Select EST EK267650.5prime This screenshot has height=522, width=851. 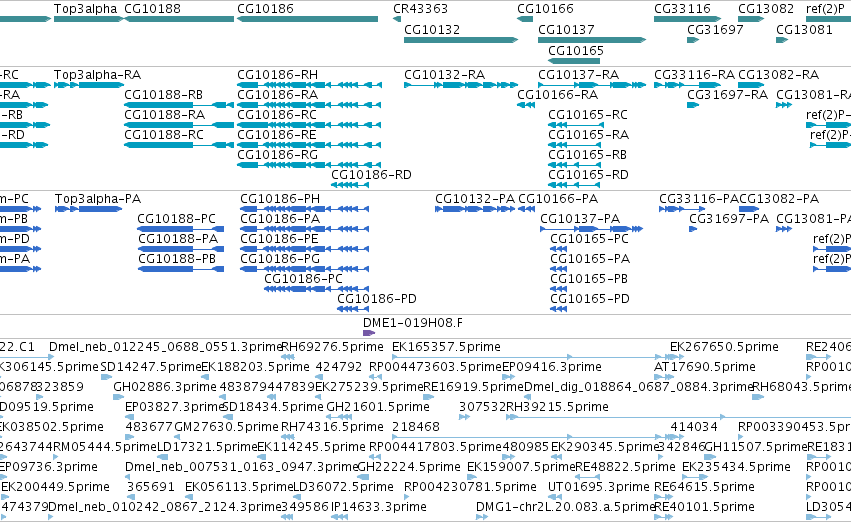pyautogui.click(x=724, y=347)
